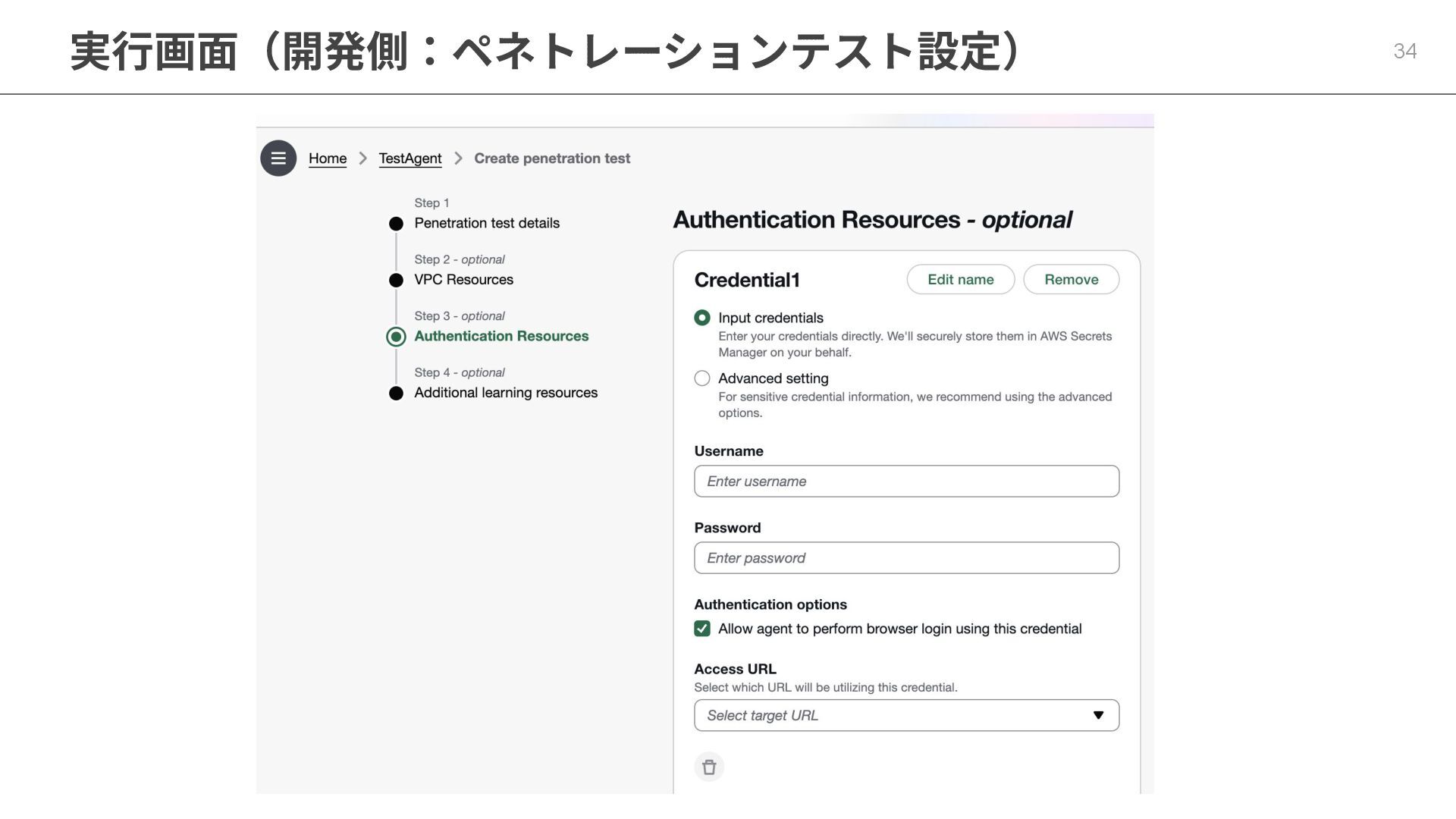Image resolution: width=1456 pixels, height=819 pixels.
Task: Select the Input credentials radio option
Action: (x=702, y=318)
